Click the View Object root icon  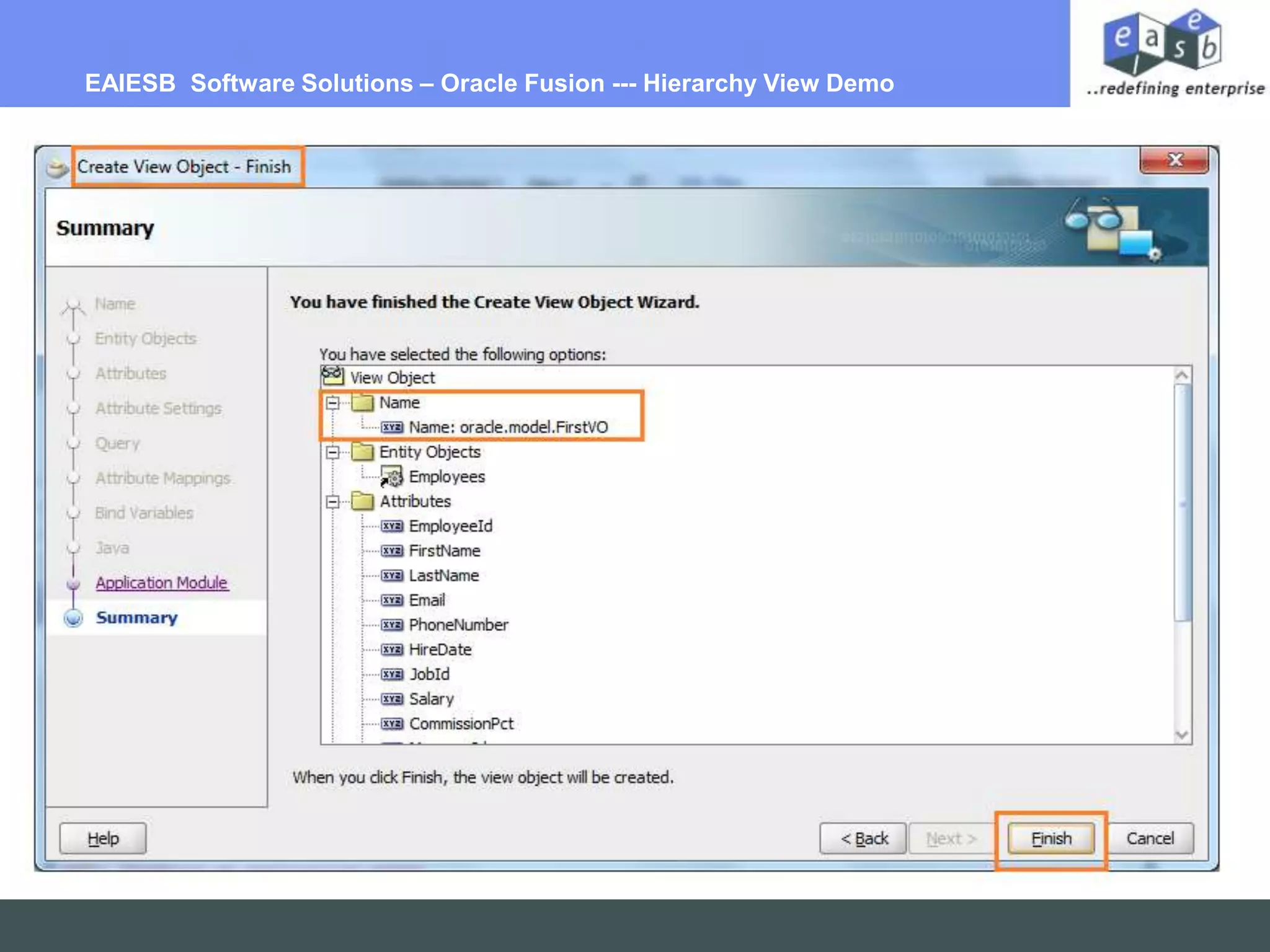pos(333,376)
